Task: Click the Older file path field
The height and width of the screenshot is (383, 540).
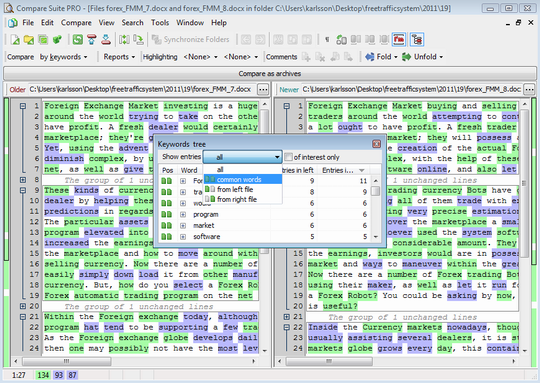Action: click(142, 90)
